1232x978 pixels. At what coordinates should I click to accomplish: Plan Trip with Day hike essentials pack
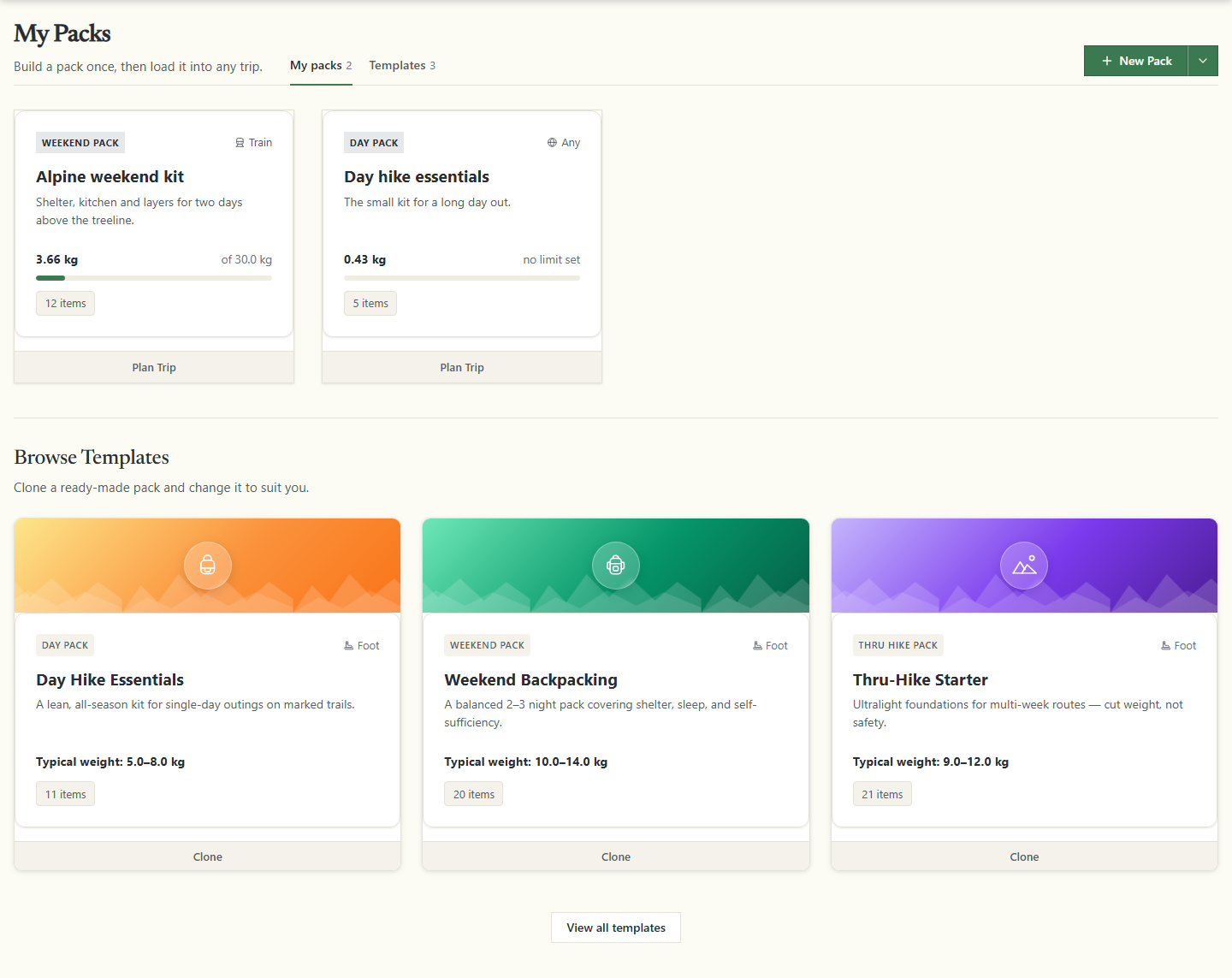[x=462, y=367]
